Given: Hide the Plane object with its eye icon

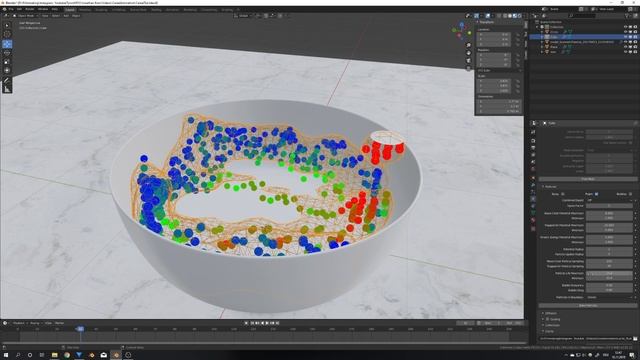Looking at the screenshot, I should coord(625,47).
